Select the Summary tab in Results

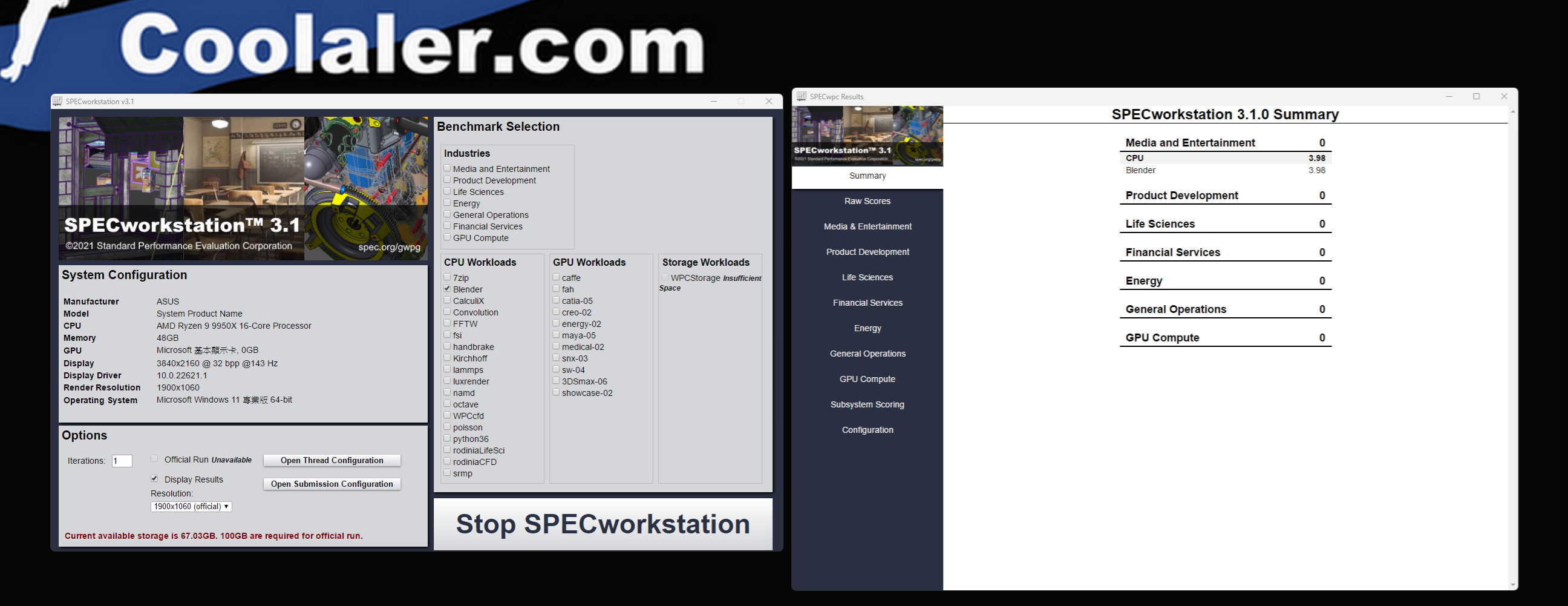pyautogui.click(x=867, y=176)
